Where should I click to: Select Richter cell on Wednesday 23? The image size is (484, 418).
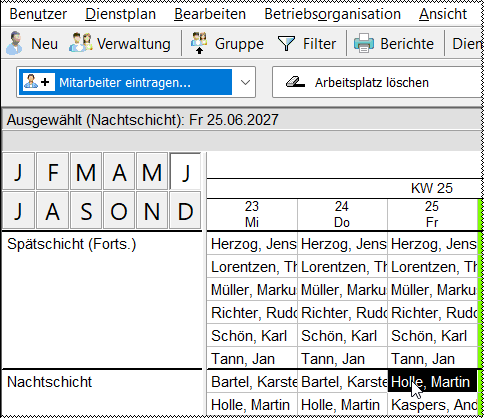[x=252, y=313]
